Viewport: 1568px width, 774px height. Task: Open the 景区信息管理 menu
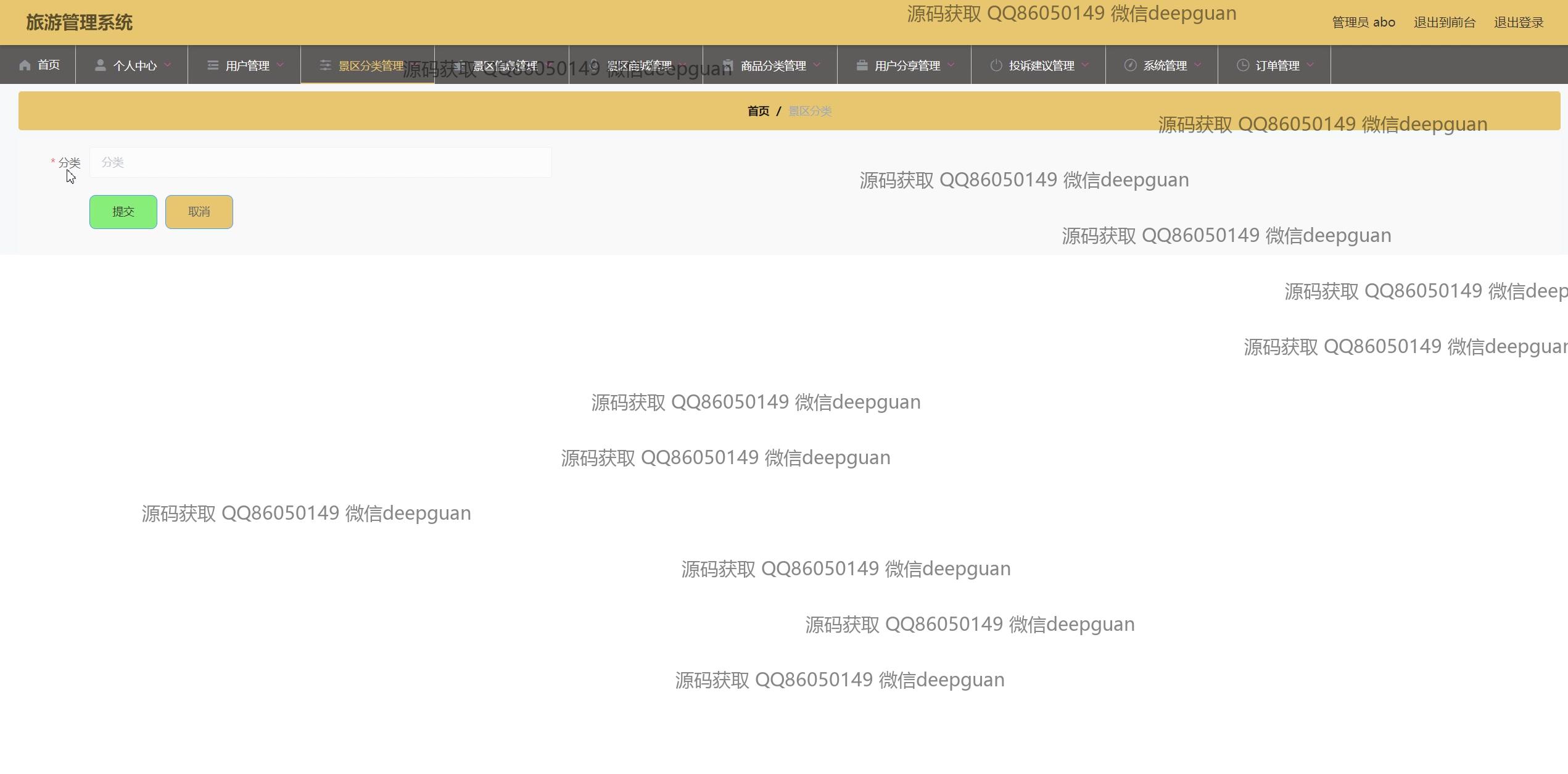click(505, 65)
